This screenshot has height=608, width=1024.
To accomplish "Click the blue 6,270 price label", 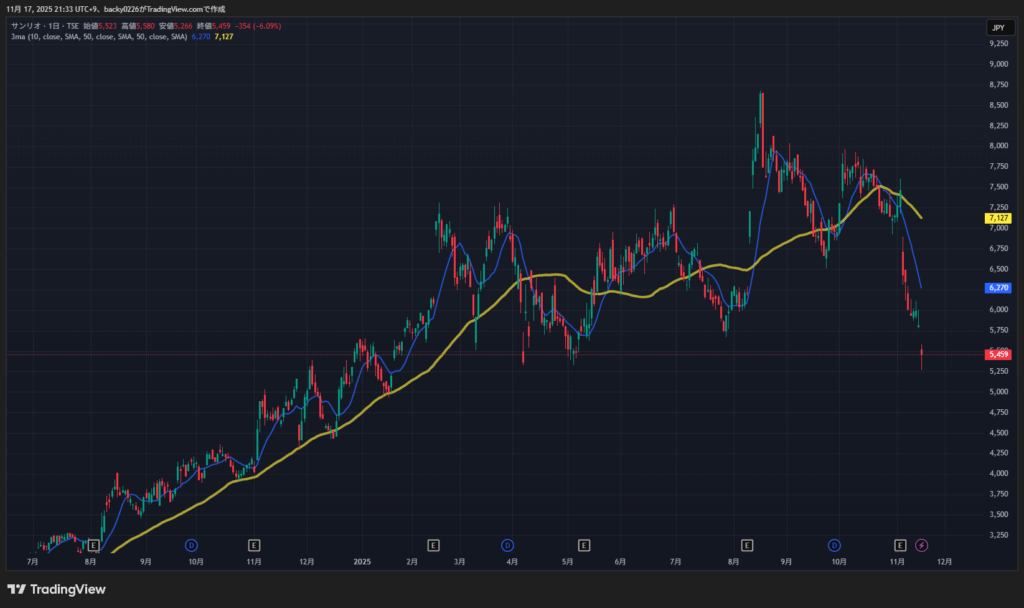I will (x=997, y=287).
